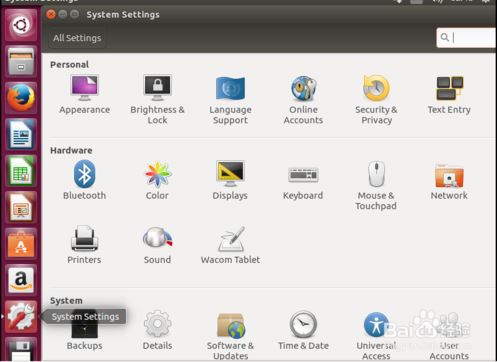This screenshot has height=362, width=497.
Task: Open Time & Date settings
Action: point(303,330)
